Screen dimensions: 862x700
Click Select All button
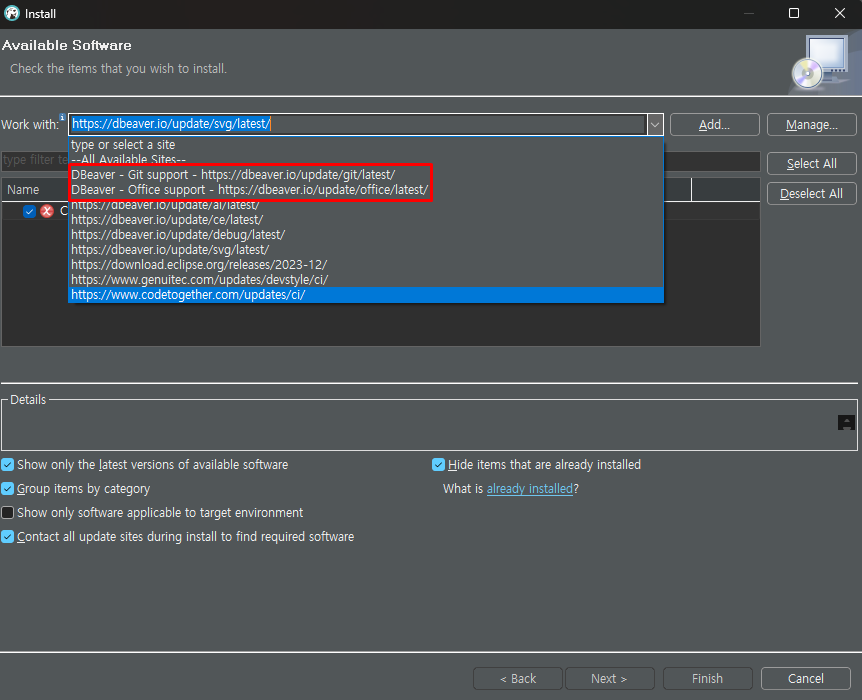pos(811,163)
